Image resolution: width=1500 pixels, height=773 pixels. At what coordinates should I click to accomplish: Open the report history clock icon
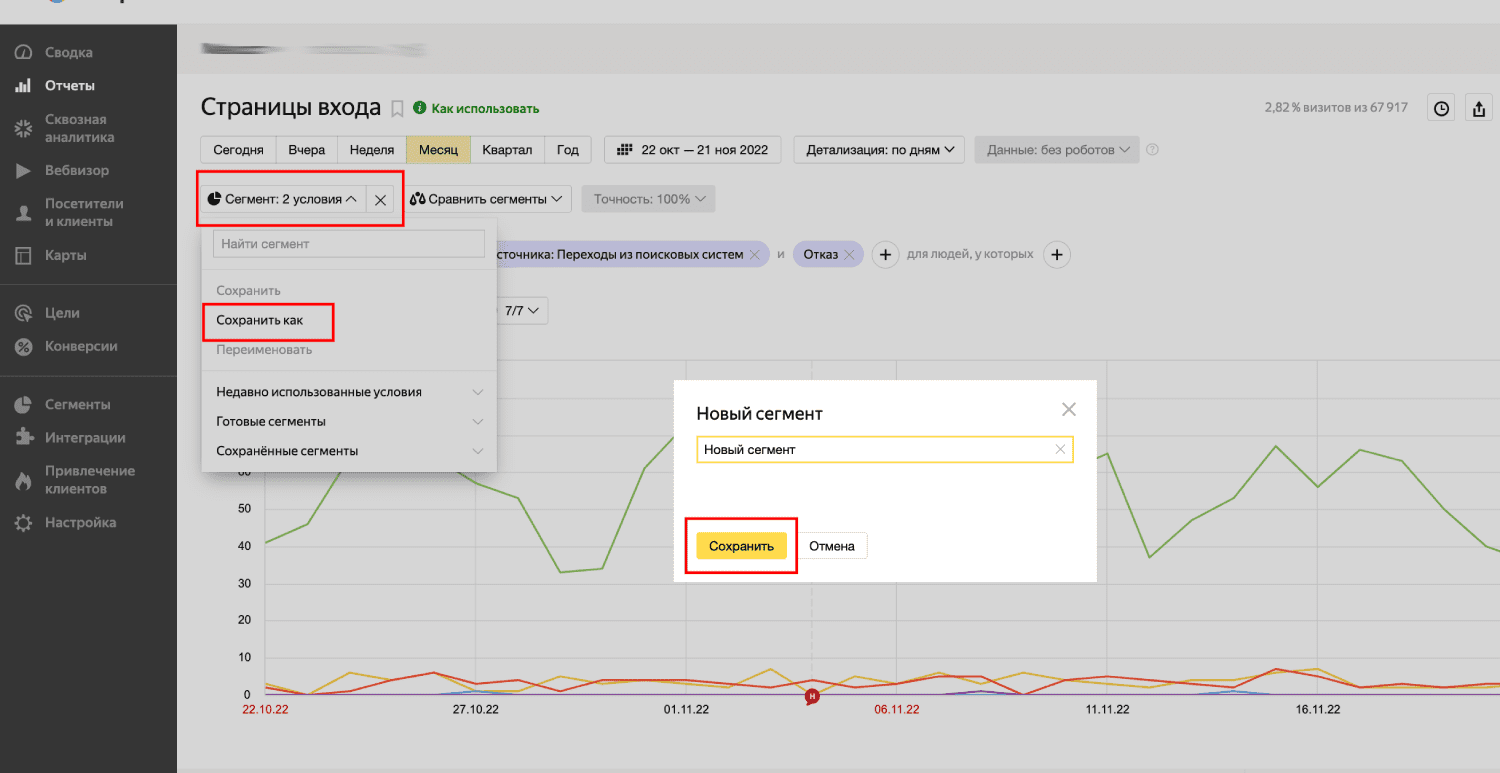coord(1441,109)
